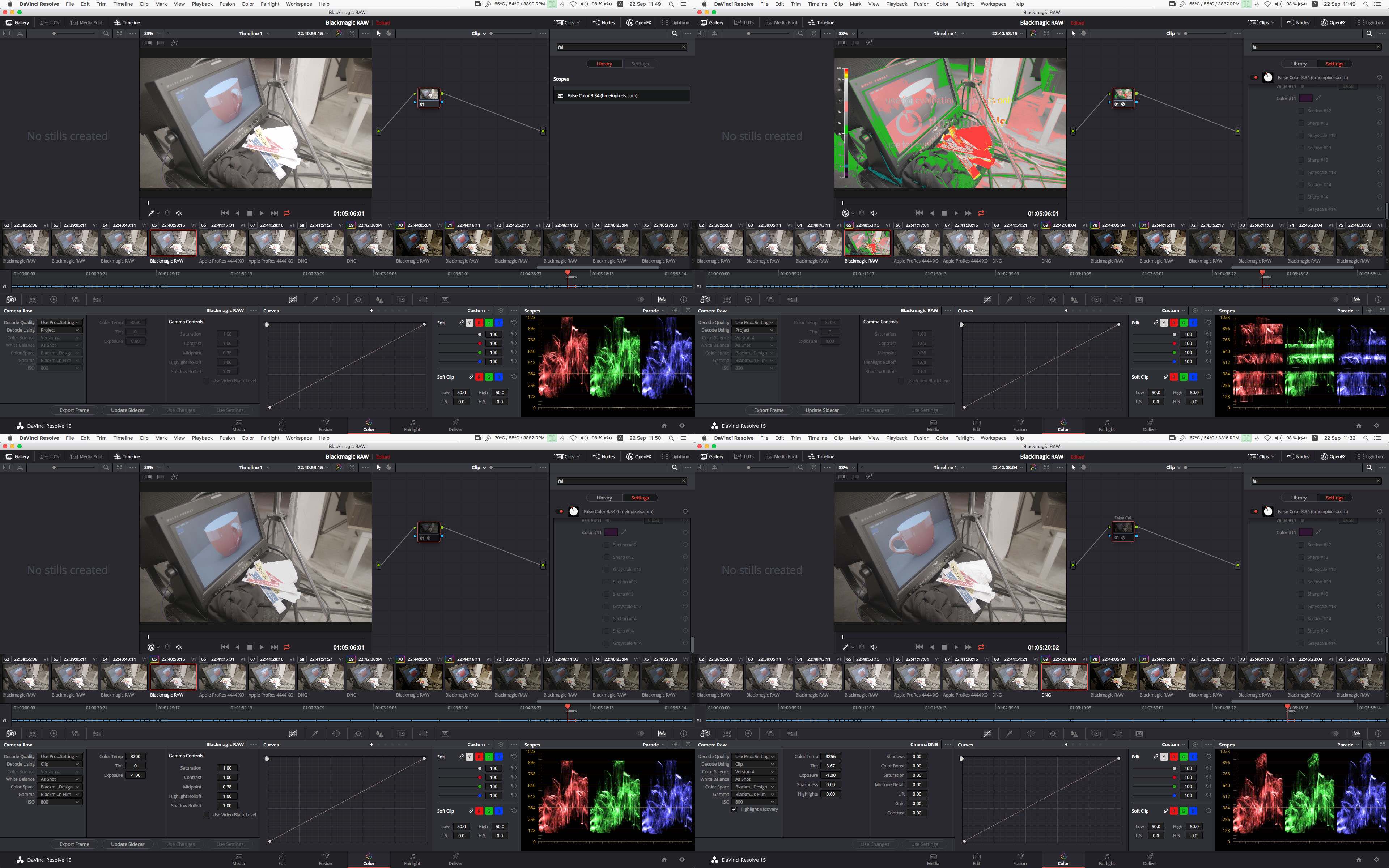Open Info palette icon in the bottom-right window
This screenshot has height=868, width=1389.
pos(1378,733)
